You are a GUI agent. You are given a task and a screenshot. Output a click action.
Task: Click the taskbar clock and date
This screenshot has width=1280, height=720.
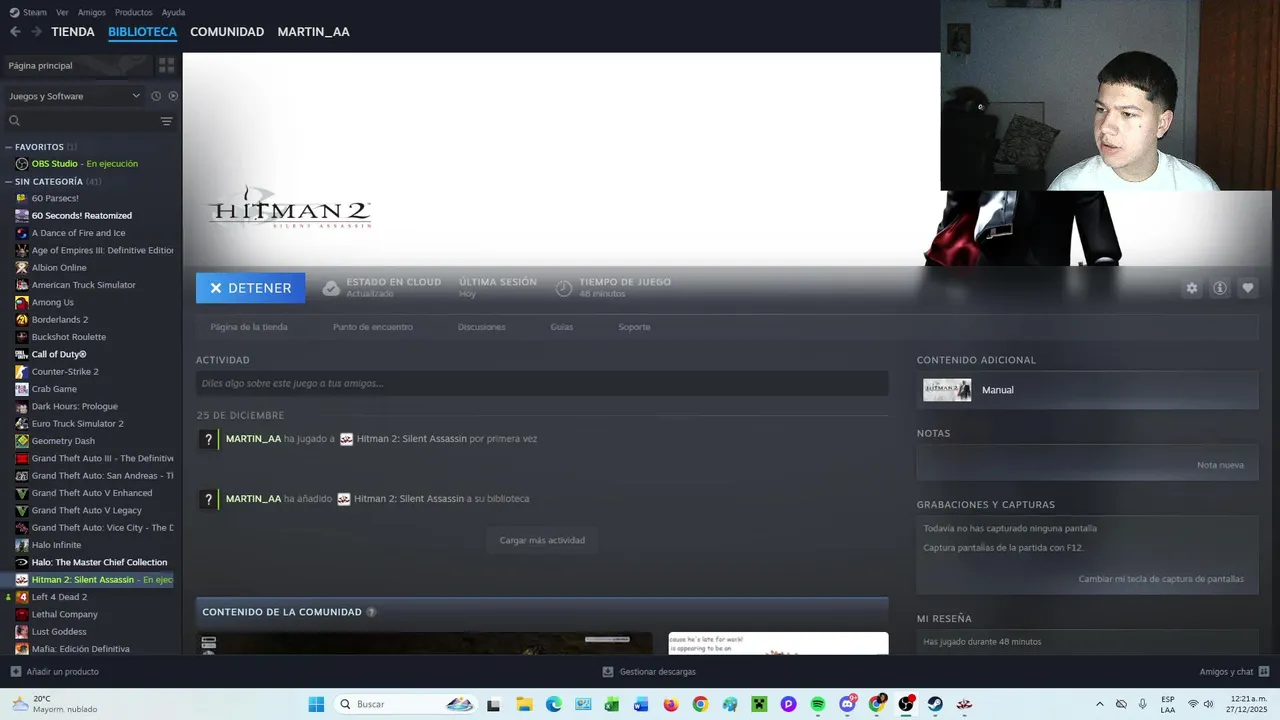1248,704
